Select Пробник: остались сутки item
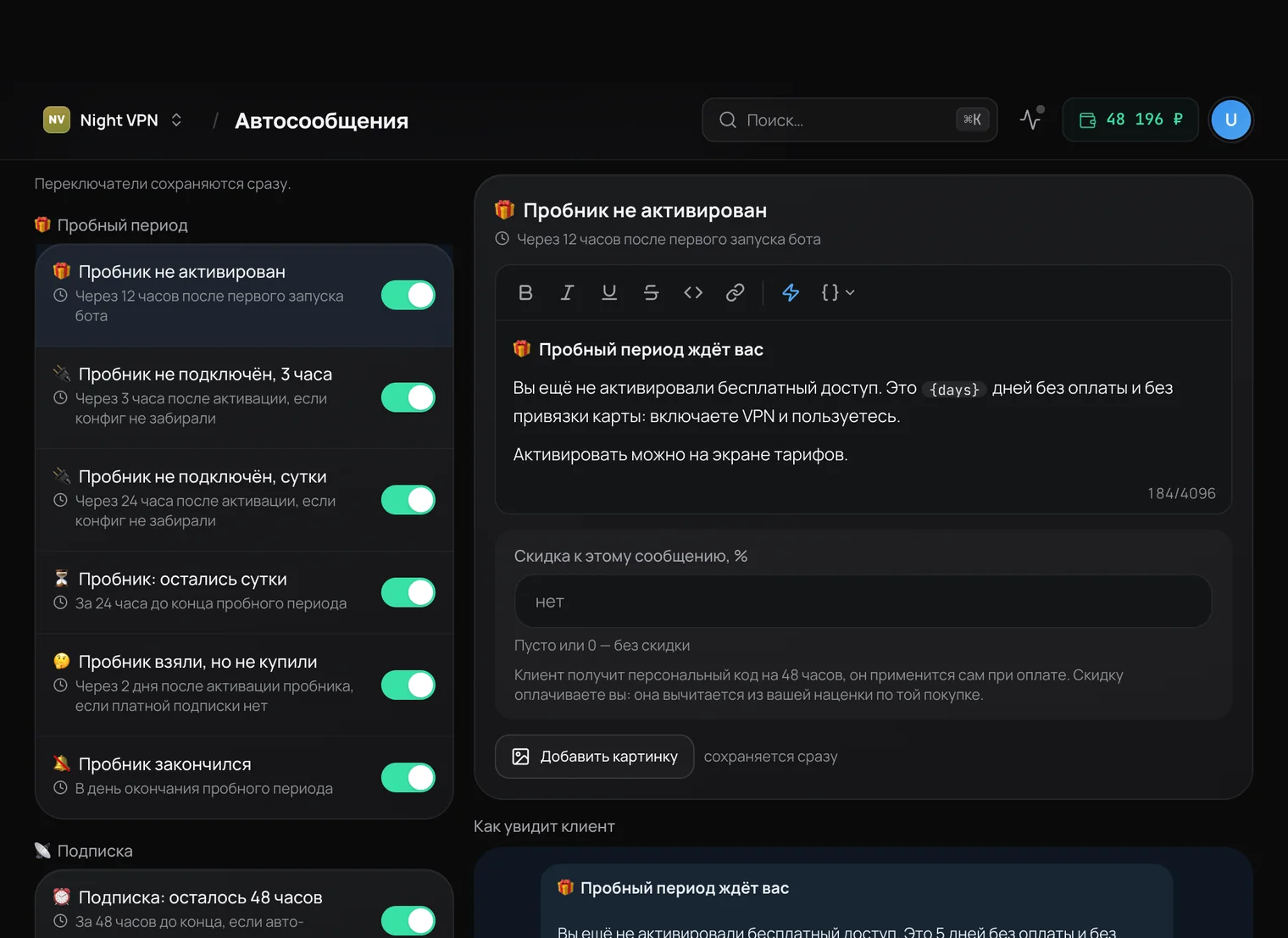This screenshot has width=1288, height=938. [244, 592]
